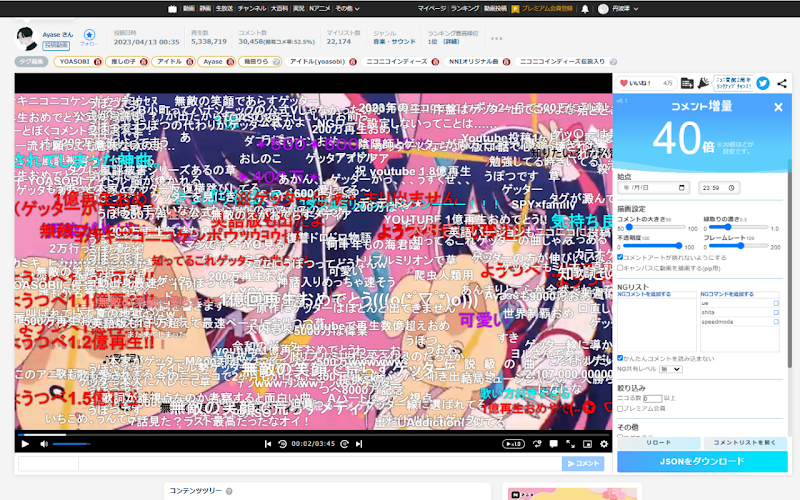This screenshot has height=500, width=800.
Task: Toggle don't load easy comments checkbox
Action: coord(620,358)
